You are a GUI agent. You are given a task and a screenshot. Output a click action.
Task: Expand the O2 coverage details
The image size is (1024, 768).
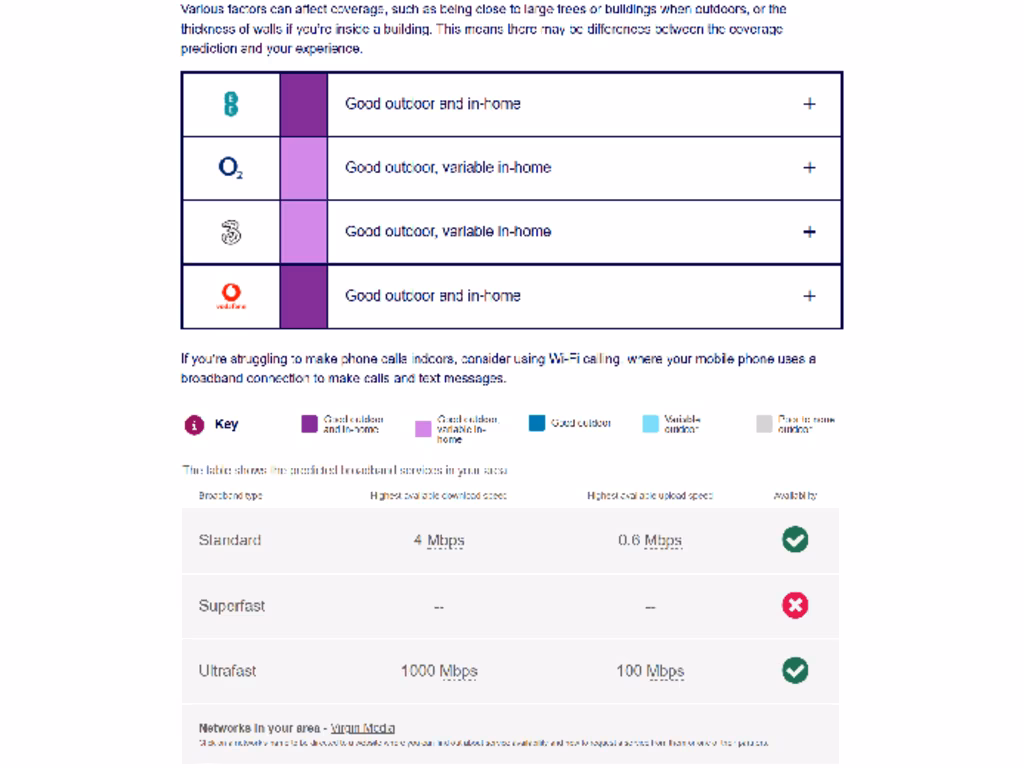809,168
